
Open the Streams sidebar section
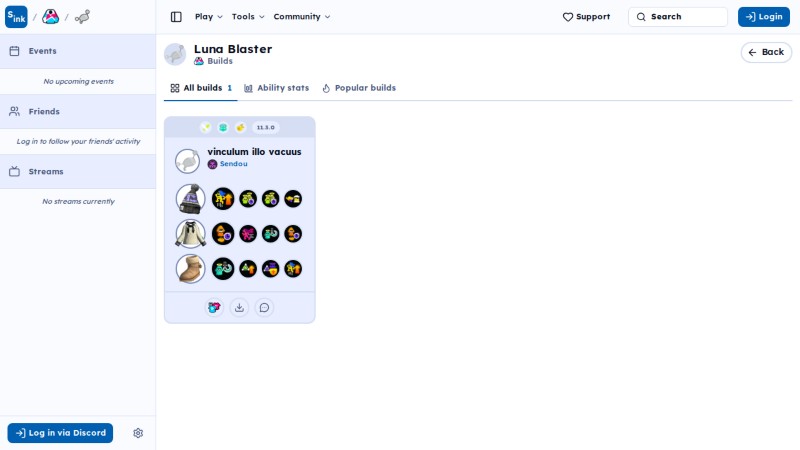[x=78, y=171]
